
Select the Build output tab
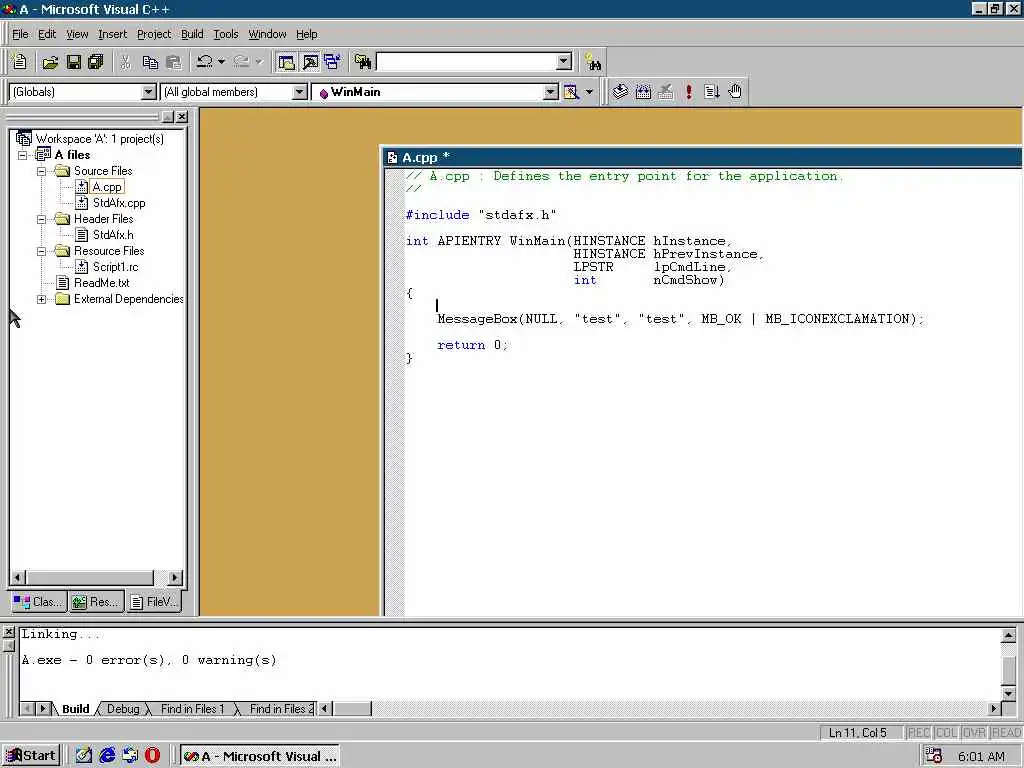(x=75, y=709)
